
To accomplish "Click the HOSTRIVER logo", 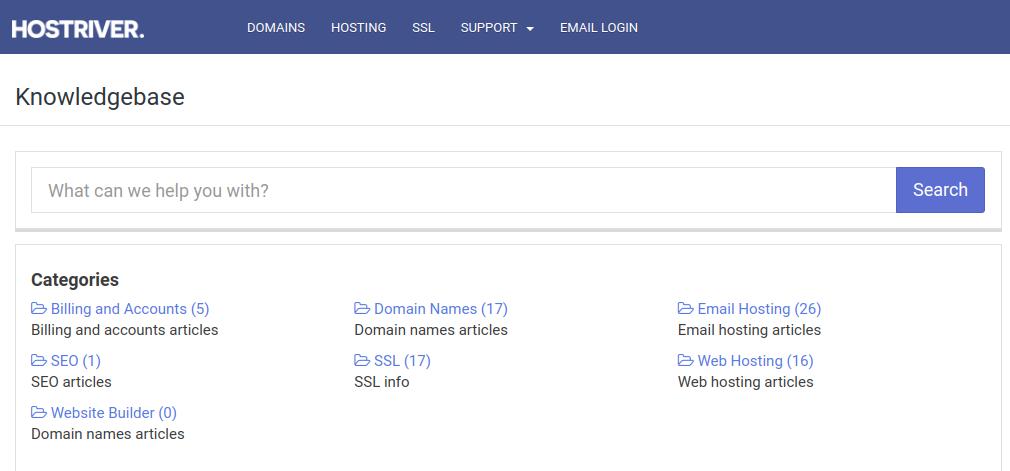I will (78, 29).
